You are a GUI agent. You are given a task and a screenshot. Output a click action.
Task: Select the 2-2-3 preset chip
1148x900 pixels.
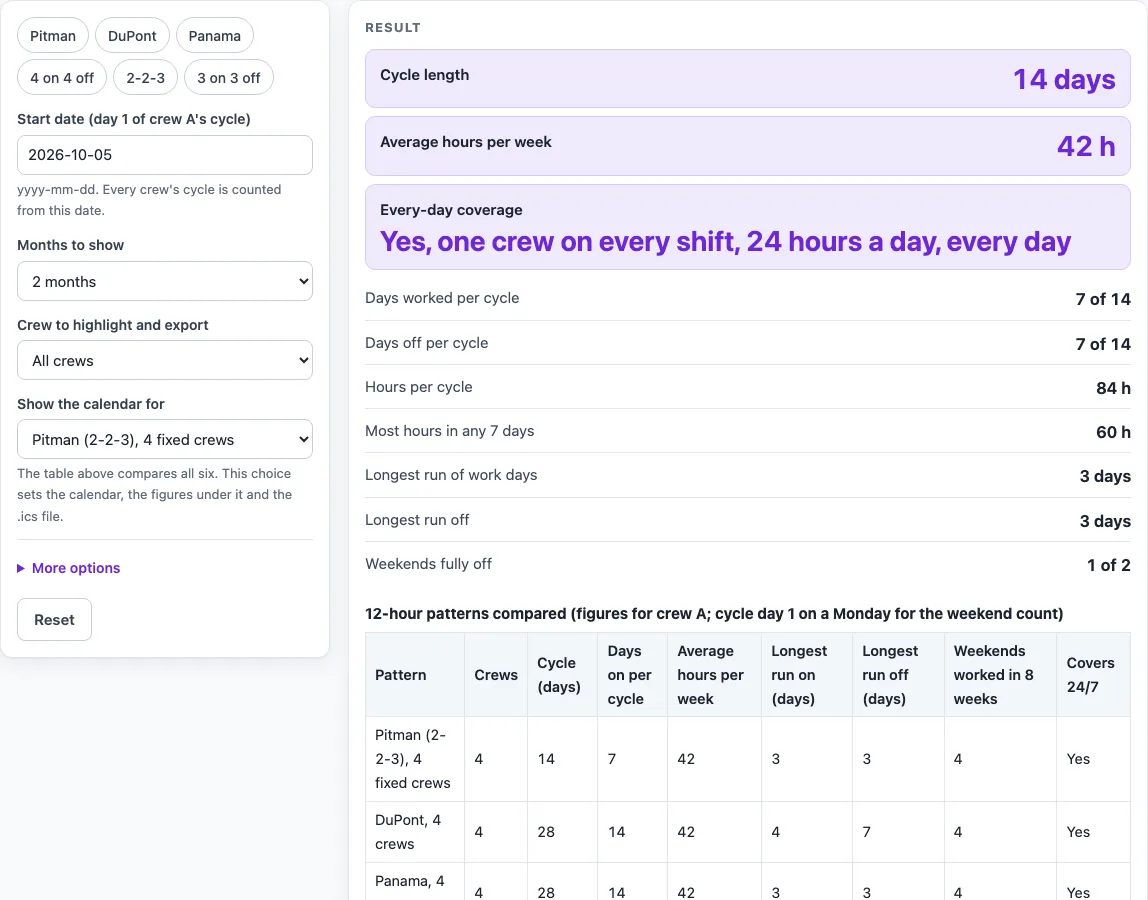point(146,78)
